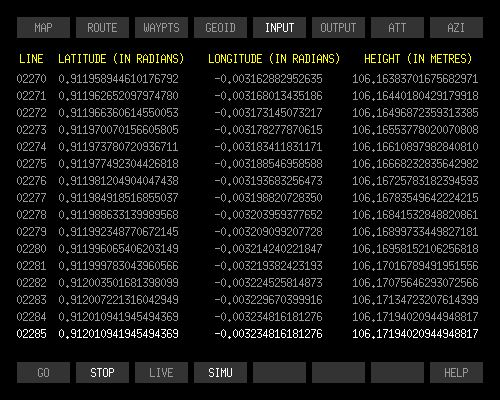Toggle LIVE mode
This screenshot has height=400, width=500.
tap(161, 372)
